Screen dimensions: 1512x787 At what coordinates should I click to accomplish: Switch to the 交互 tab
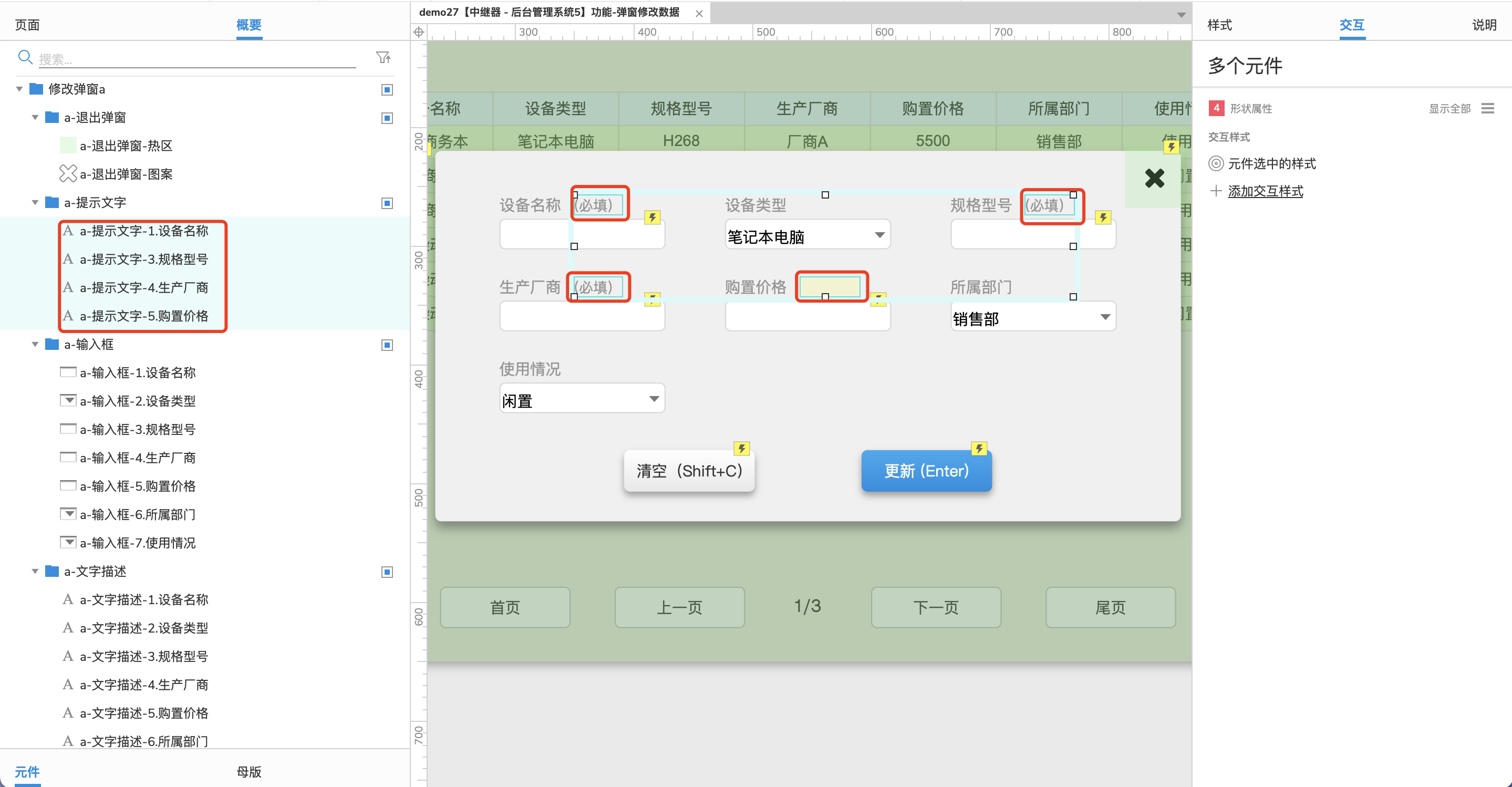[x=1352, y=25]
